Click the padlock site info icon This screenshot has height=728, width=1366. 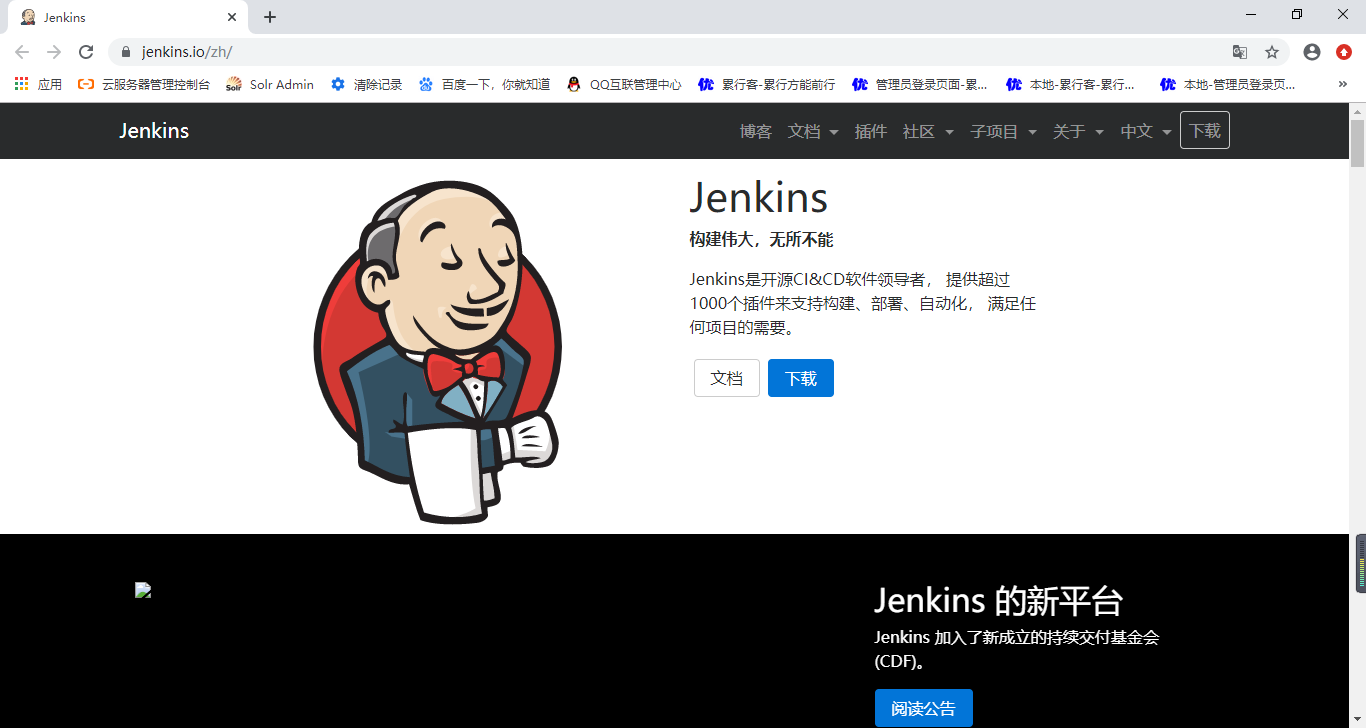(x=126, y=52)
